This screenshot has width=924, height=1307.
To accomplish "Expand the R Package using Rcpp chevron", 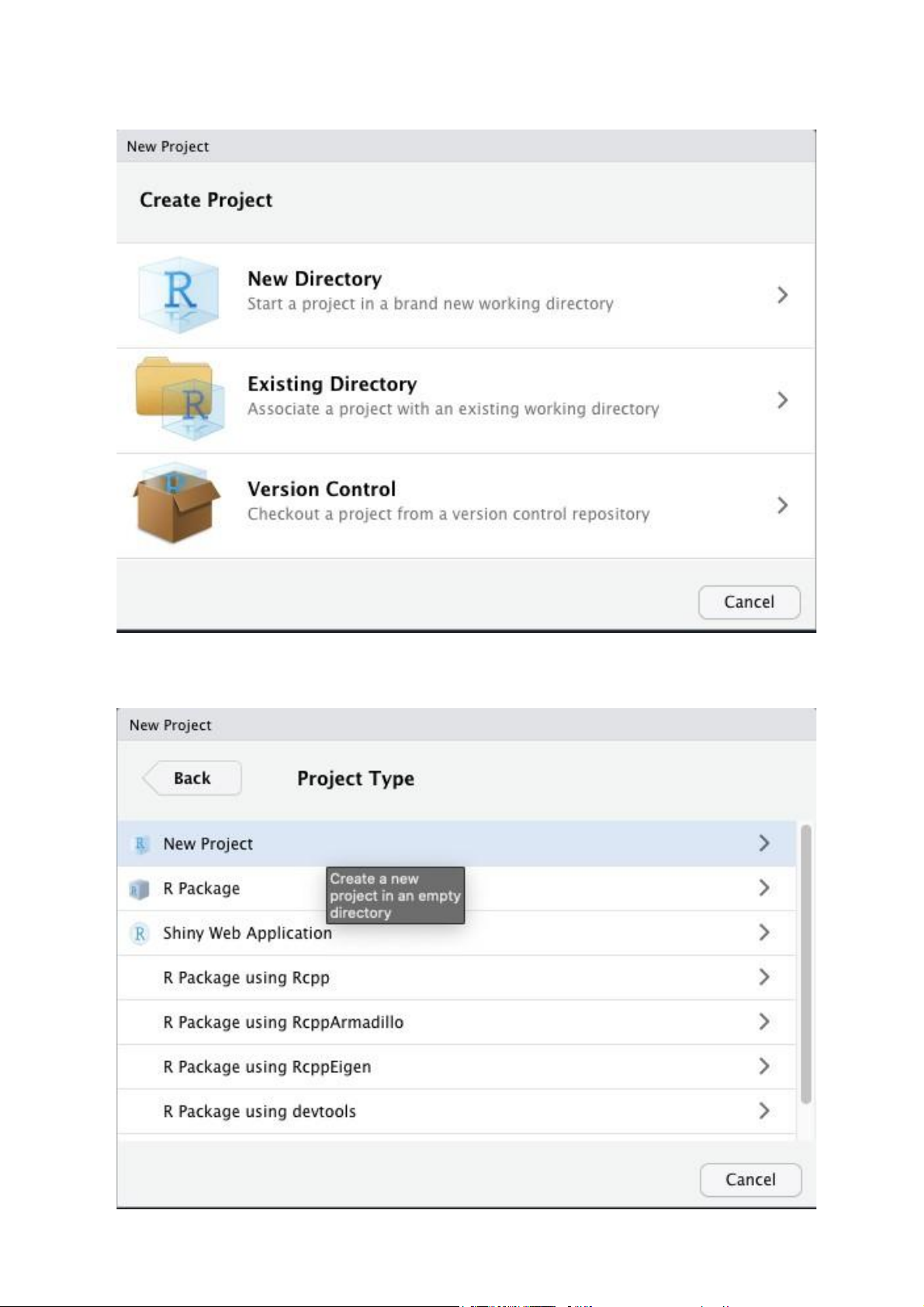I will pyautogui.click(x=764, y=977).
